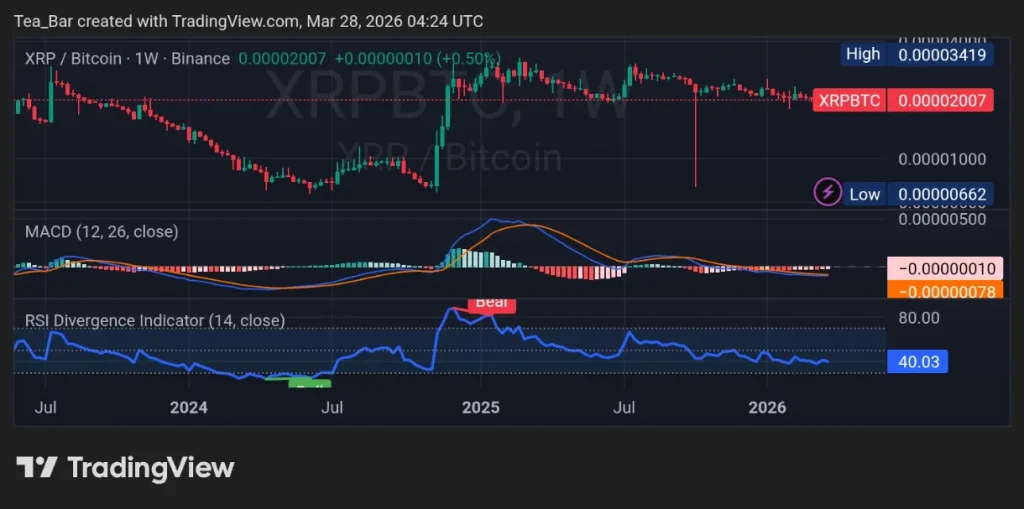This screenshot has height=509, width=1024.
Task: Select the 0.00000662 low value
Action: tap(942, 194)
